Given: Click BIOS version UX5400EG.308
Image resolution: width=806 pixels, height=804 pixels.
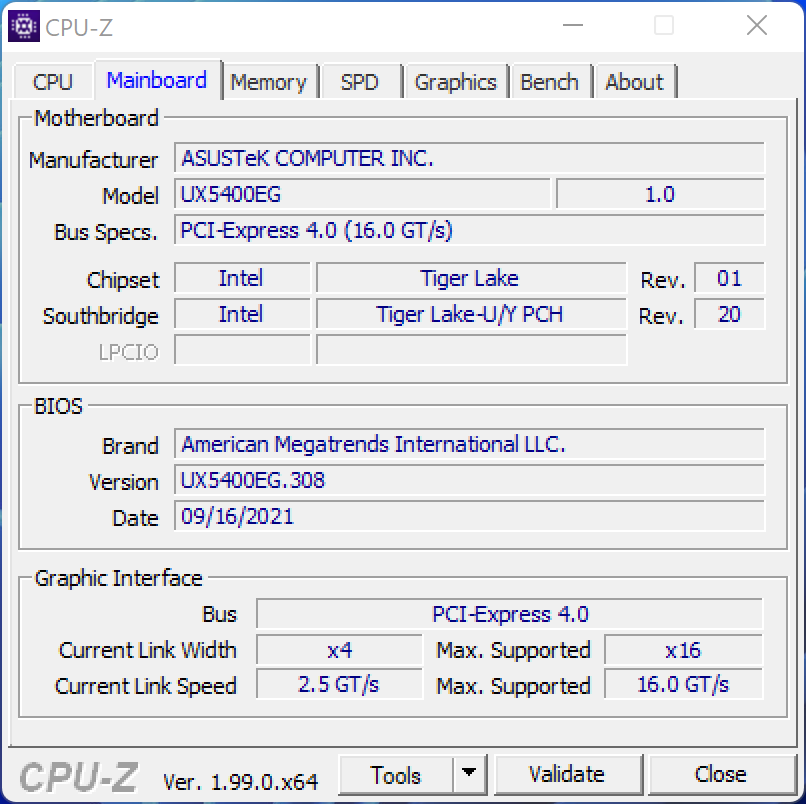Looking at the screenshot, I should click(x=469, y=480).
